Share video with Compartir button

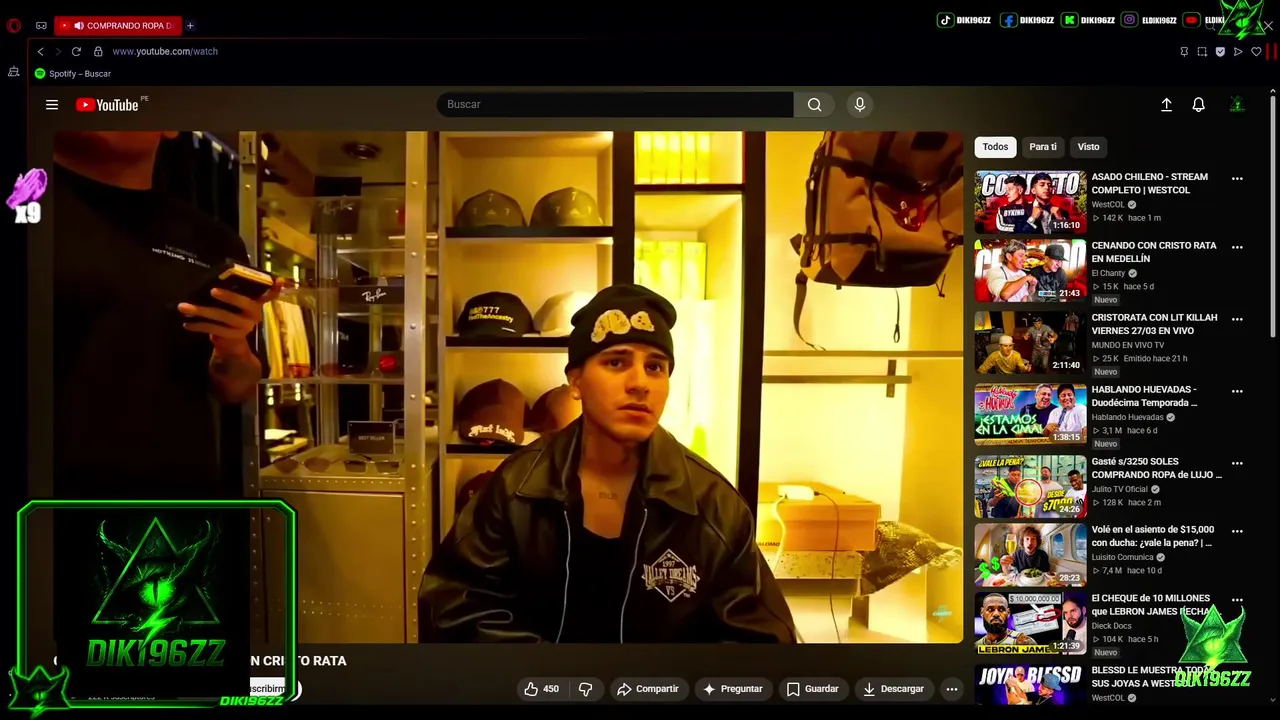[x=648, y=689]
